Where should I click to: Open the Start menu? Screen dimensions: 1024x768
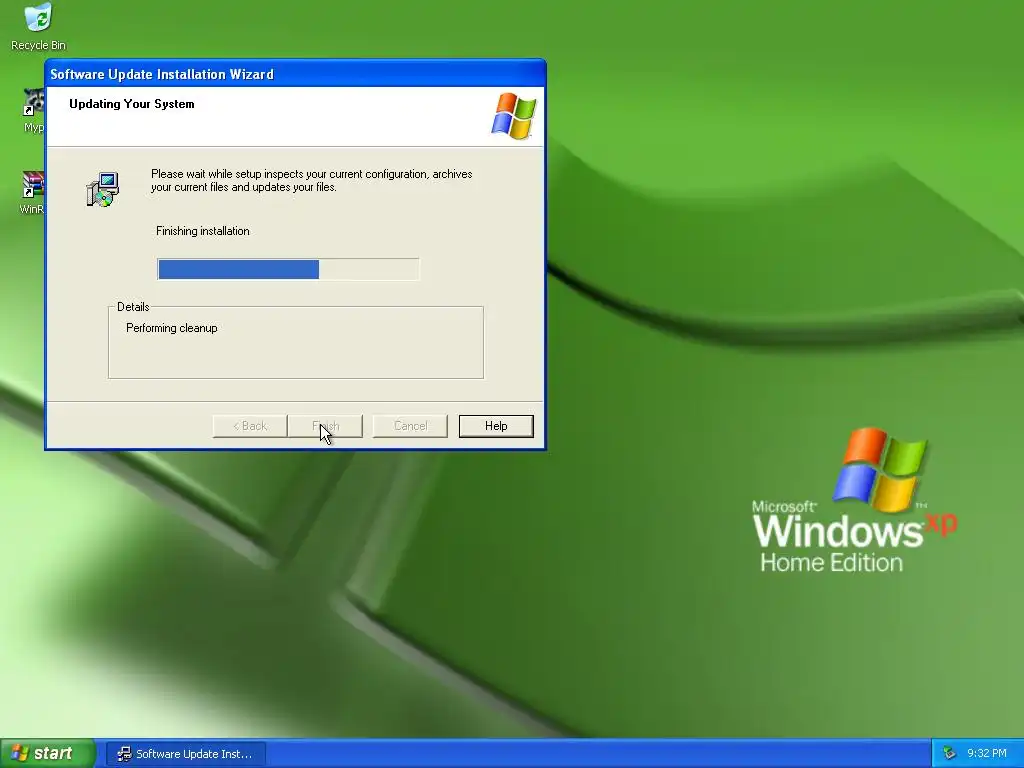[48, 753]
